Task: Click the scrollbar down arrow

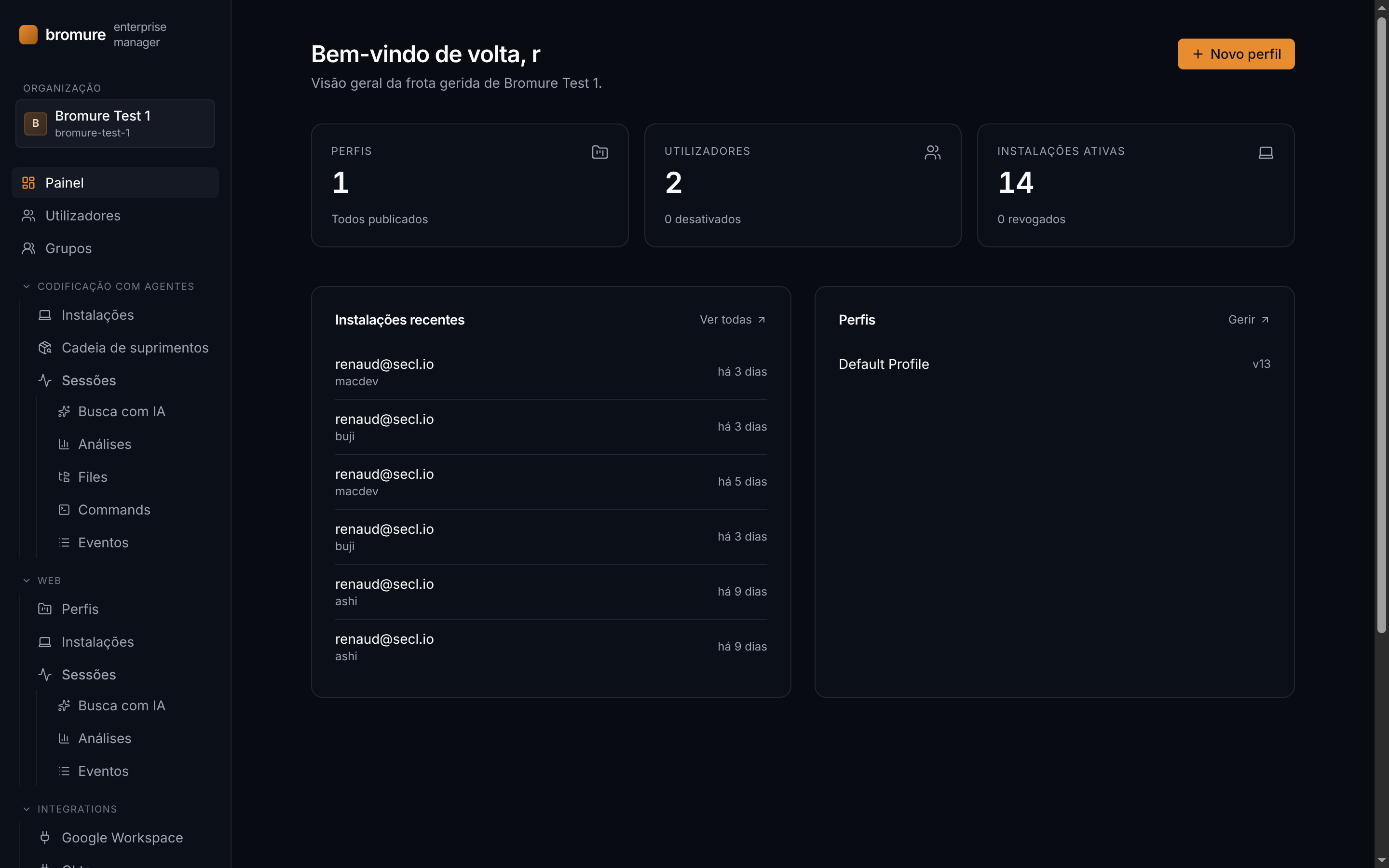Action: coord(1382,860)
